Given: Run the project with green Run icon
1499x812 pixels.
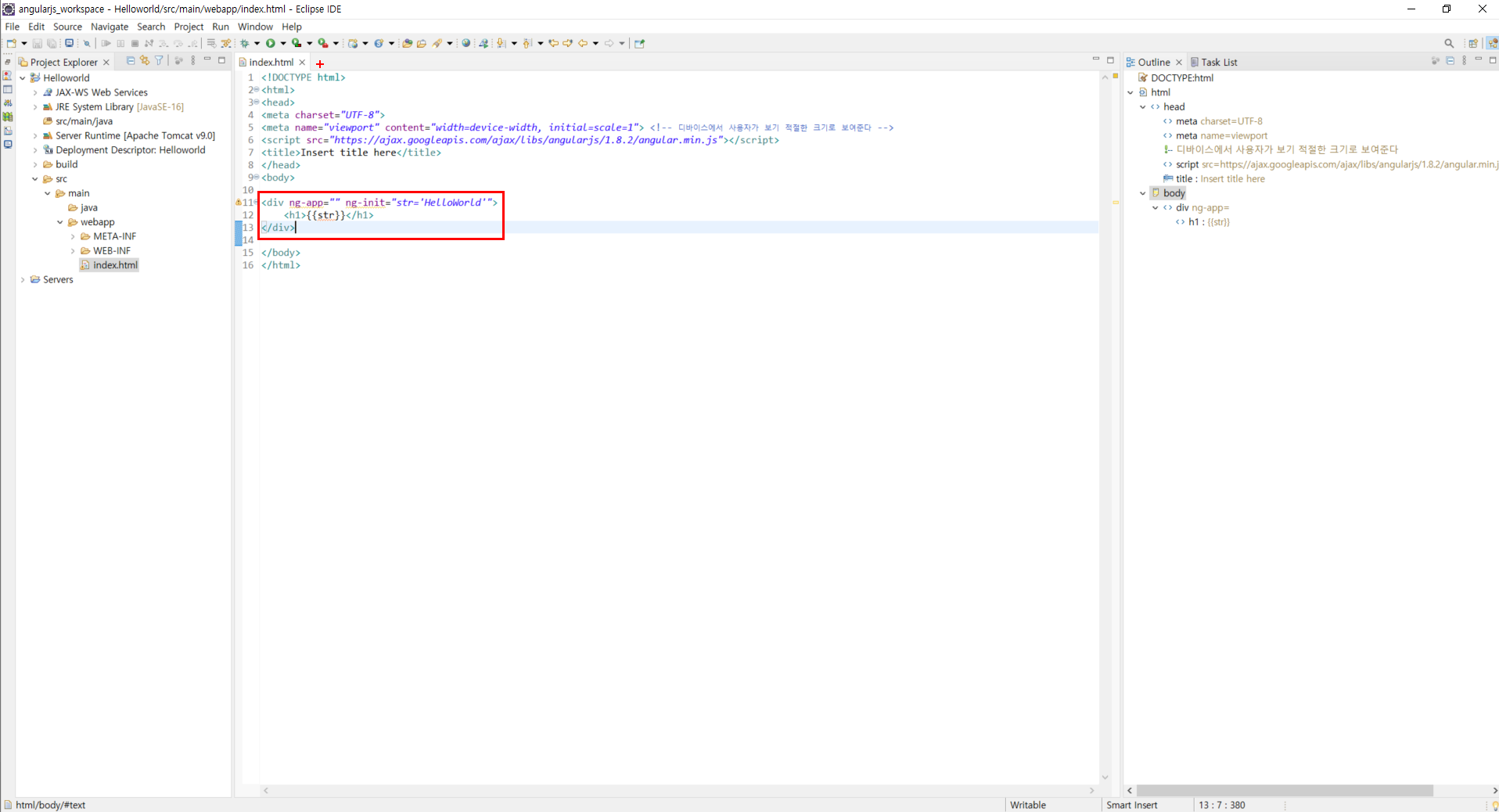Looking at the screenshot, I should click(271, 44).
